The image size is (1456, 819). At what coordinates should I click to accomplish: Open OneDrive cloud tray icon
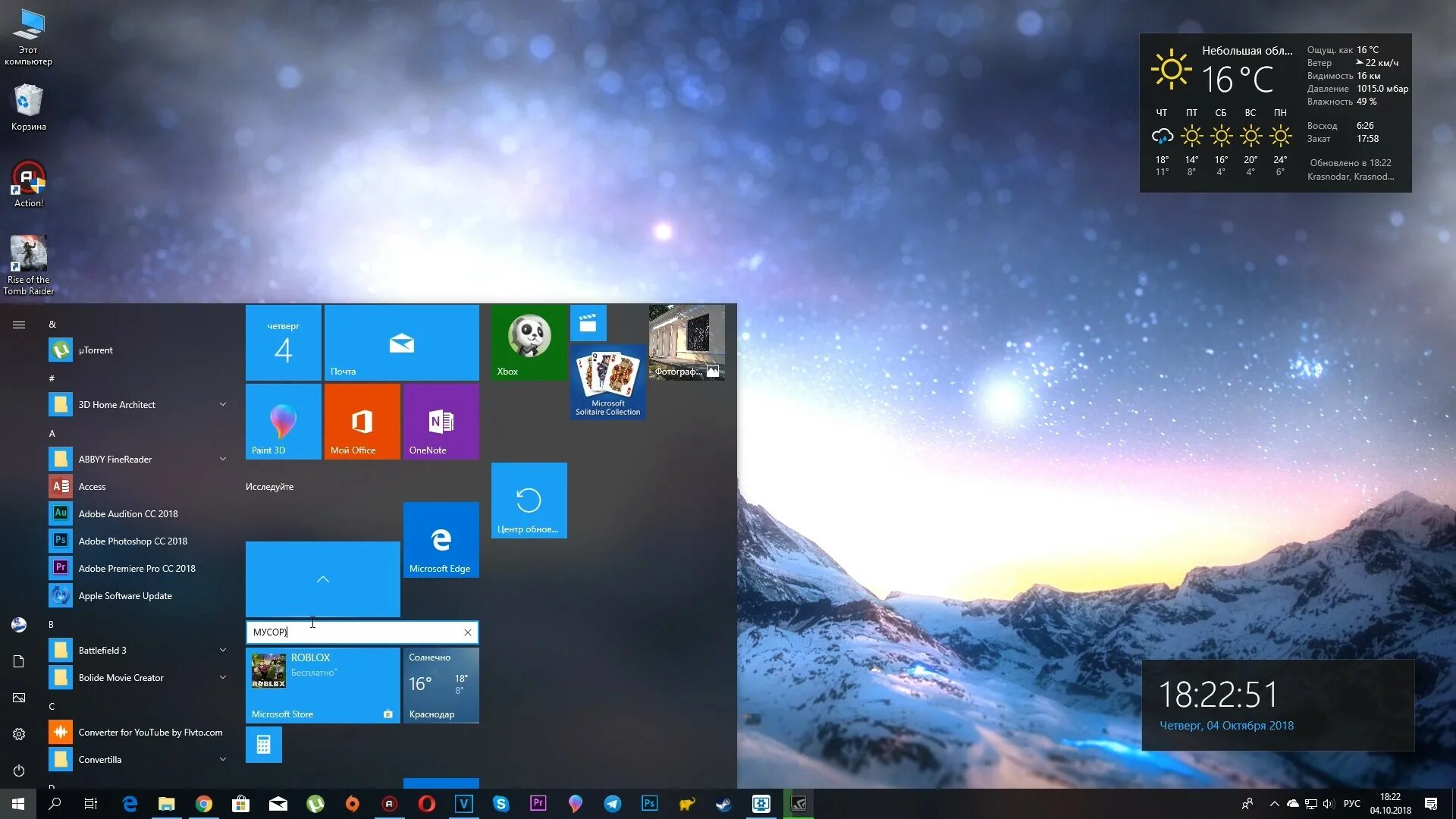(1292, 804)
